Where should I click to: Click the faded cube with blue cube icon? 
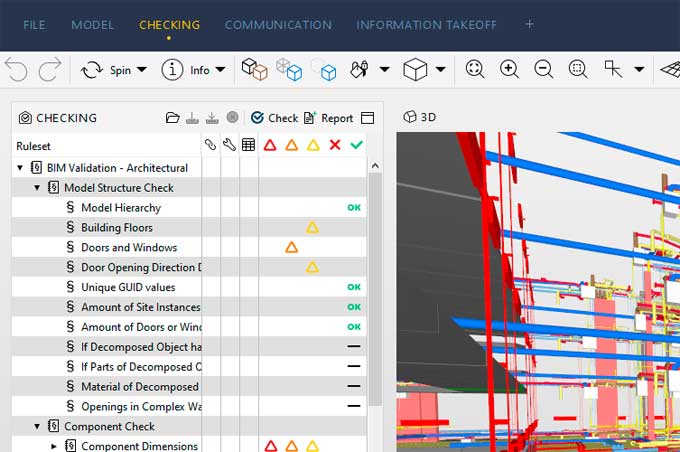(324, 69)
